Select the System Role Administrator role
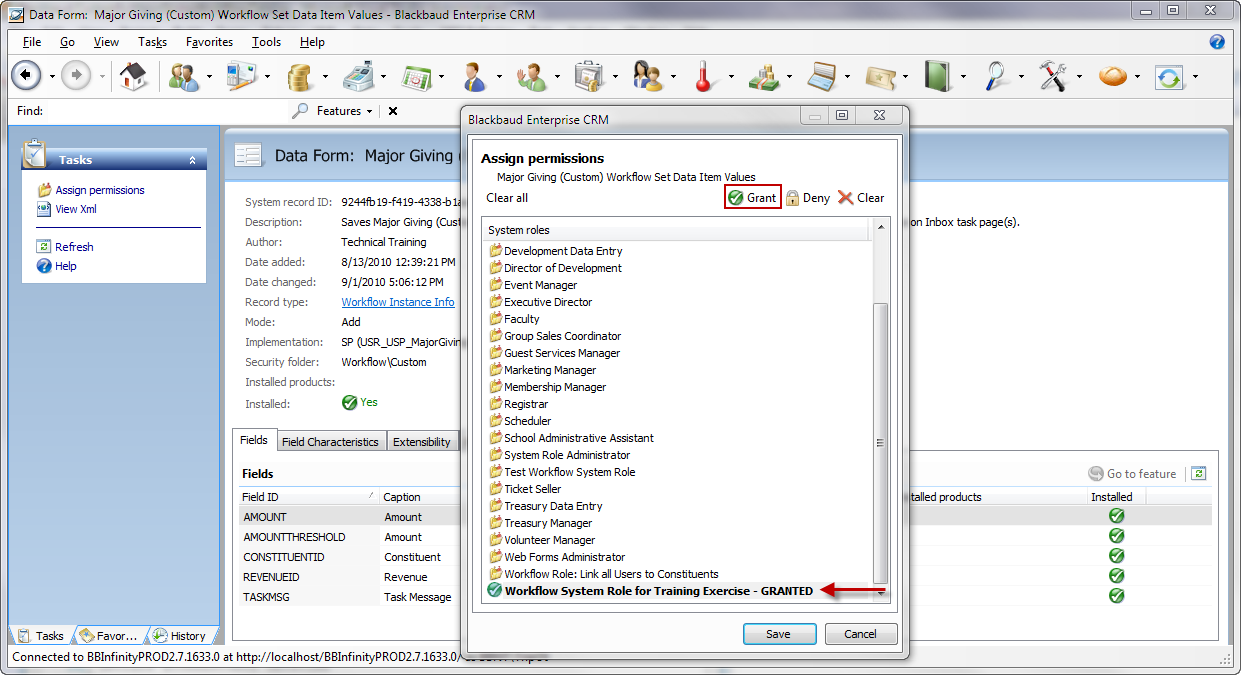 (x=566, y=455)
